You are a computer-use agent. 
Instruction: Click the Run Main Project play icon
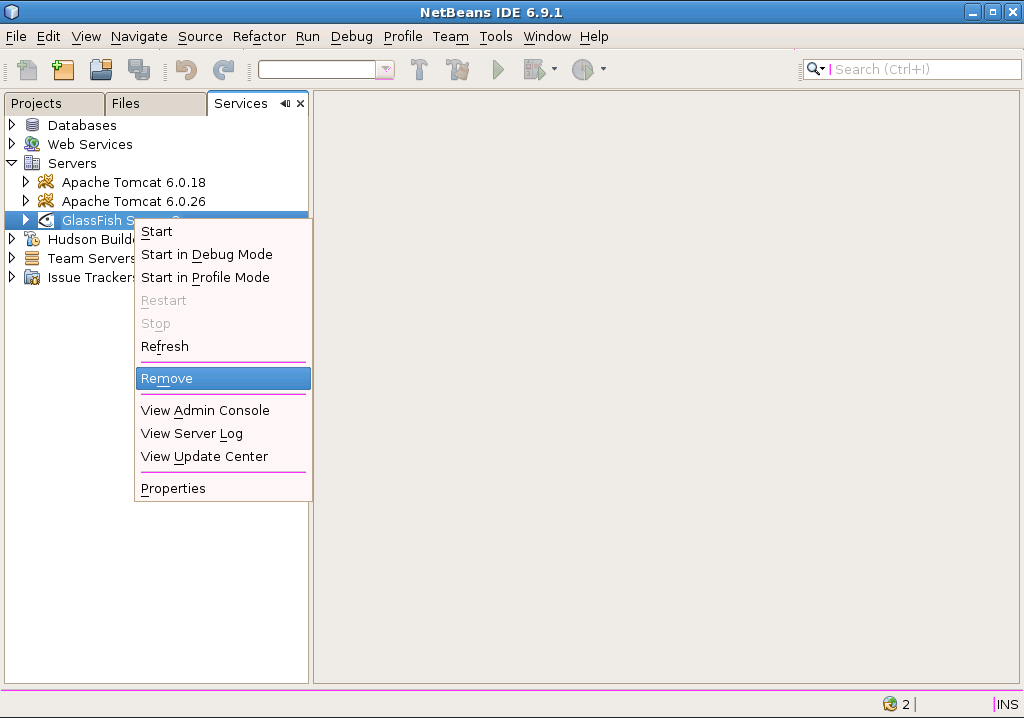(498, 70)
